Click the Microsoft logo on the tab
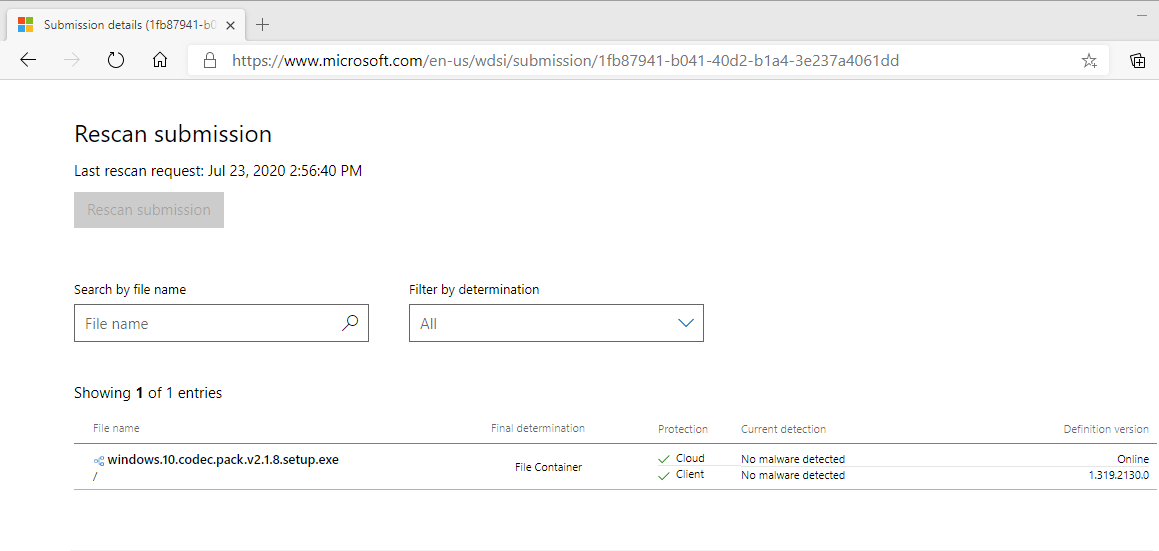 (25, 24)
